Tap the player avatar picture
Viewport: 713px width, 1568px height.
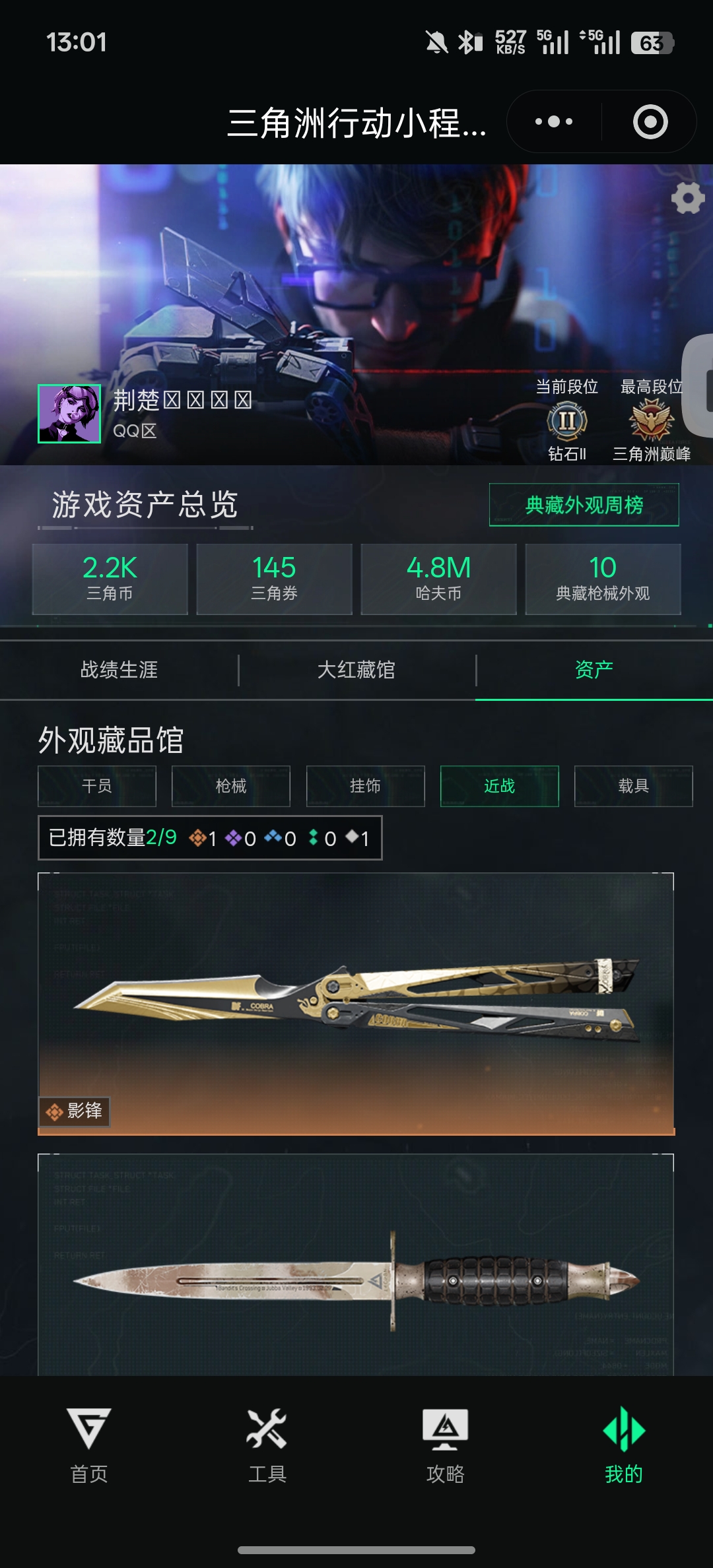tap(69, 414)
